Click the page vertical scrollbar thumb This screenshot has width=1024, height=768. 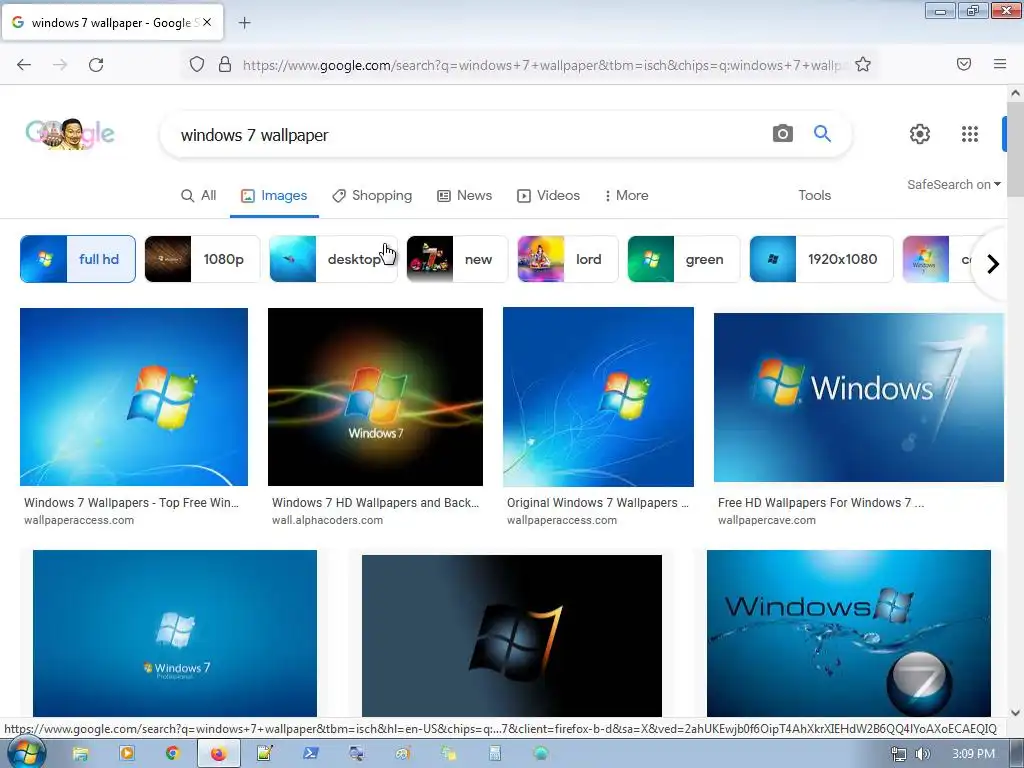pyautogui.click(x=1015, y=150)
